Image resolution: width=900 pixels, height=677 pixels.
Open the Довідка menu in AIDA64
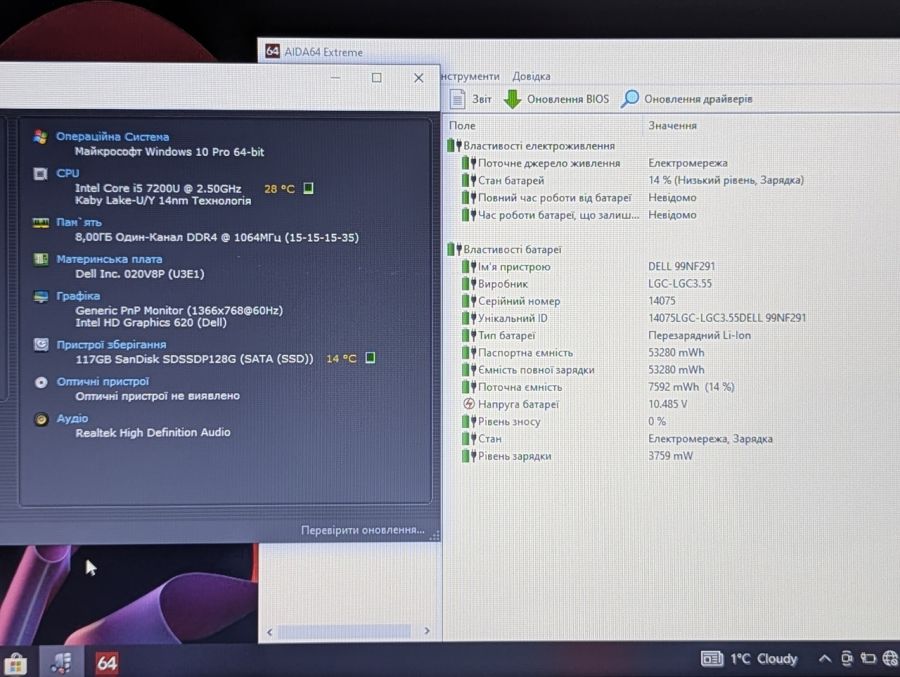point(531,76)
